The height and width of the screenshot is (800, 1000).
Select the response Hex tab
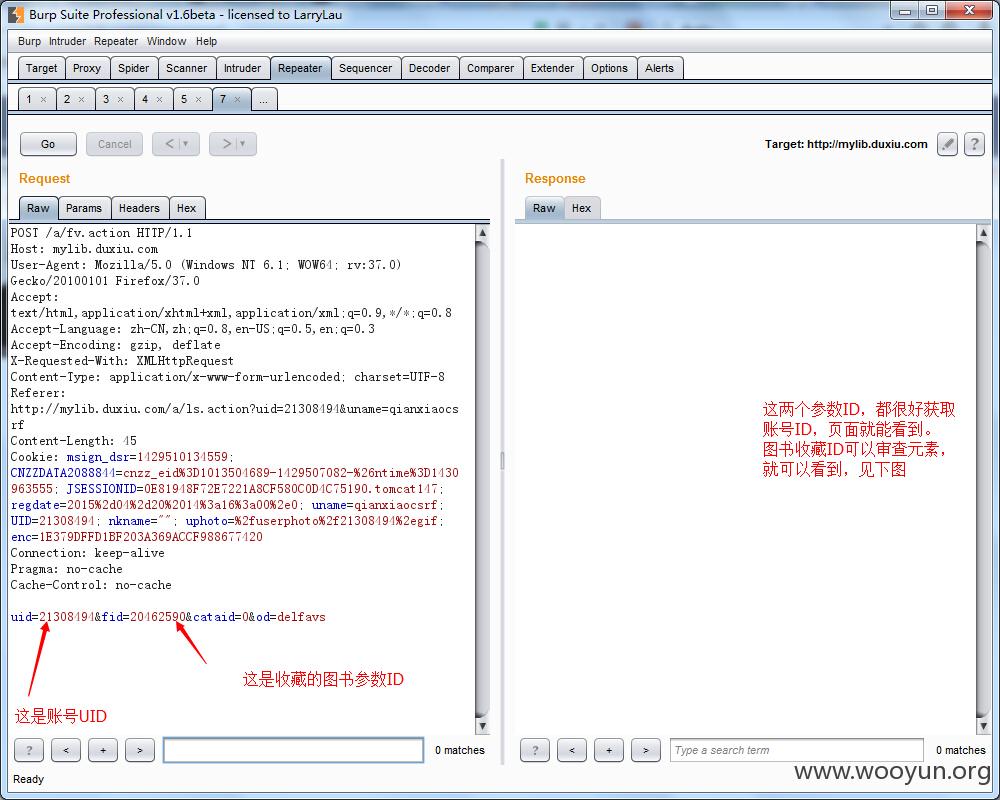pos(581,209)
